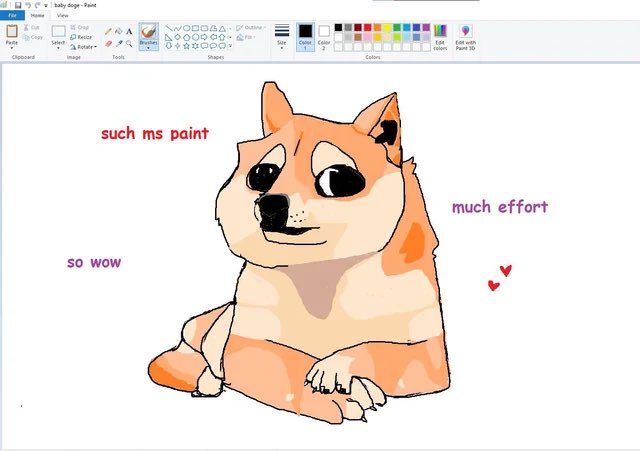Viewport: 640px width, 451px height.
Task: Choose the Five-point star shape
Action: tap(186, 46)
